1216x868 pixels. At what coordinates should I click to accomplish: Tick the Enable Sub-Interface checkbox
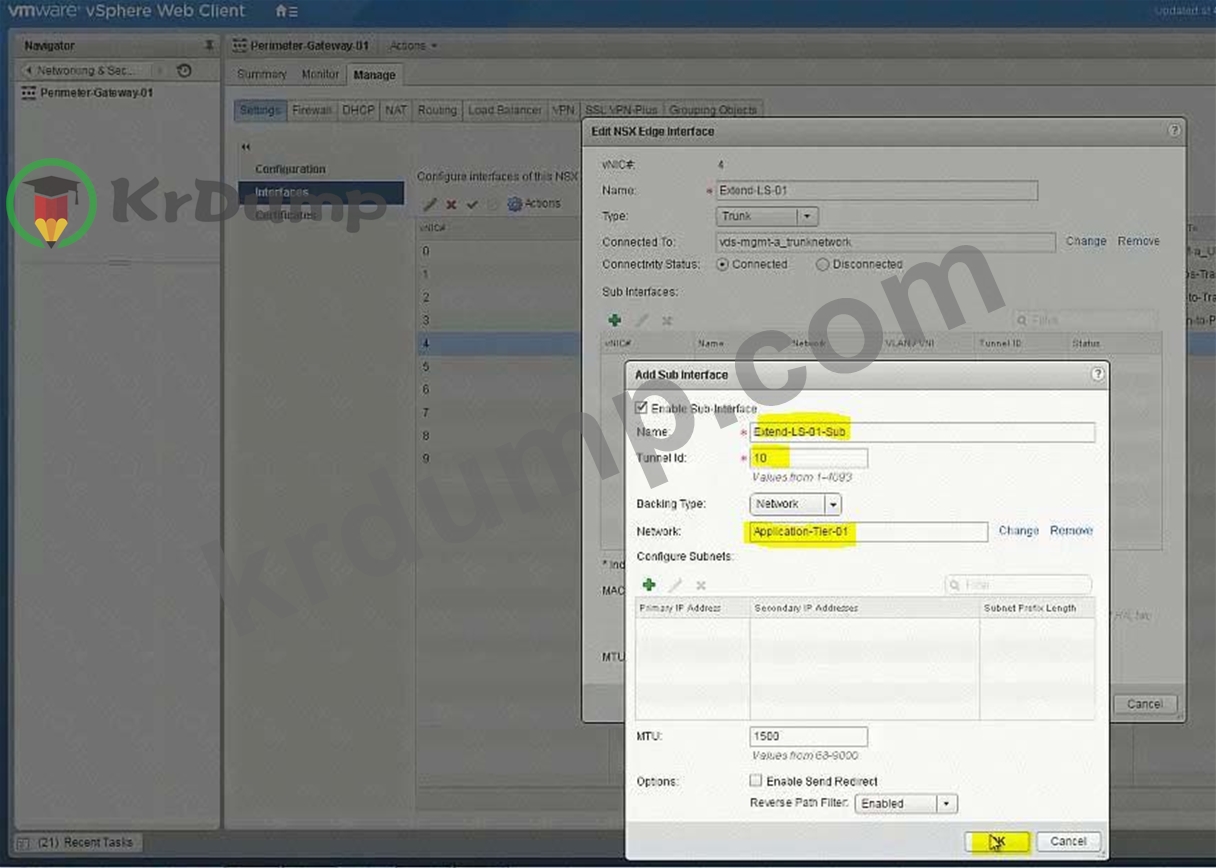click(641, 408)
